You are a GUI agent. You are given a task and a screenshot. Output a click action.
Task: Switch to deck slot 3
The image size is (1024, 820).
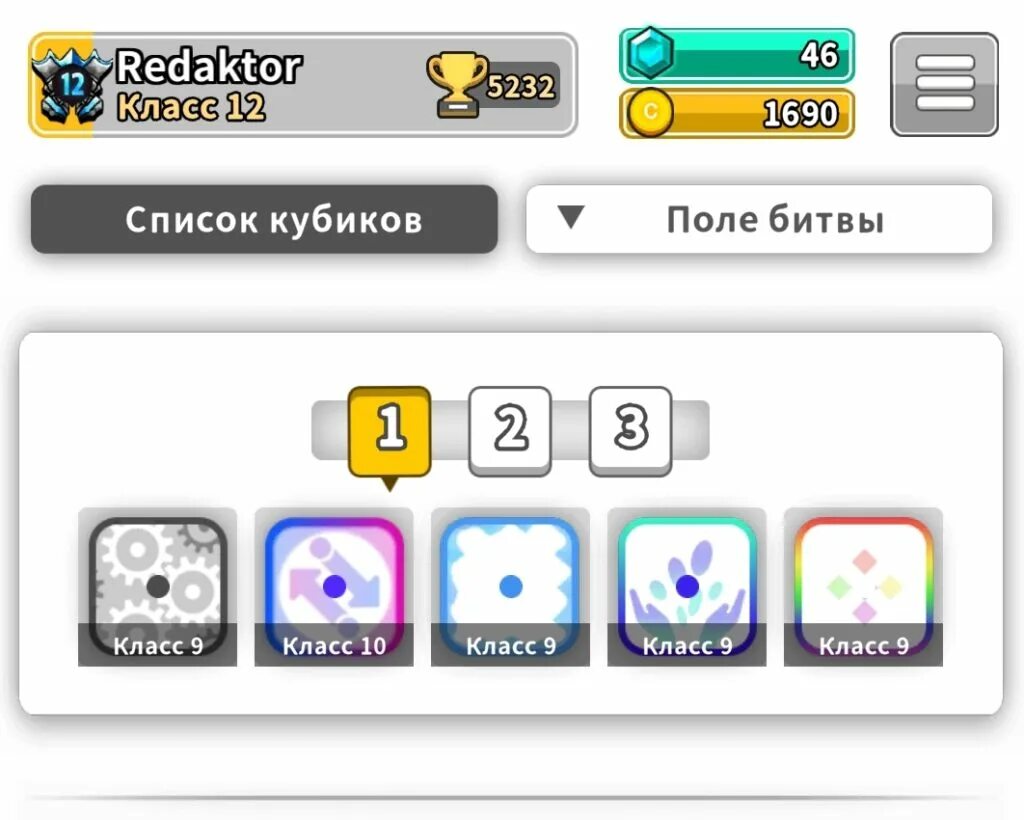click(x=630, y=431)
